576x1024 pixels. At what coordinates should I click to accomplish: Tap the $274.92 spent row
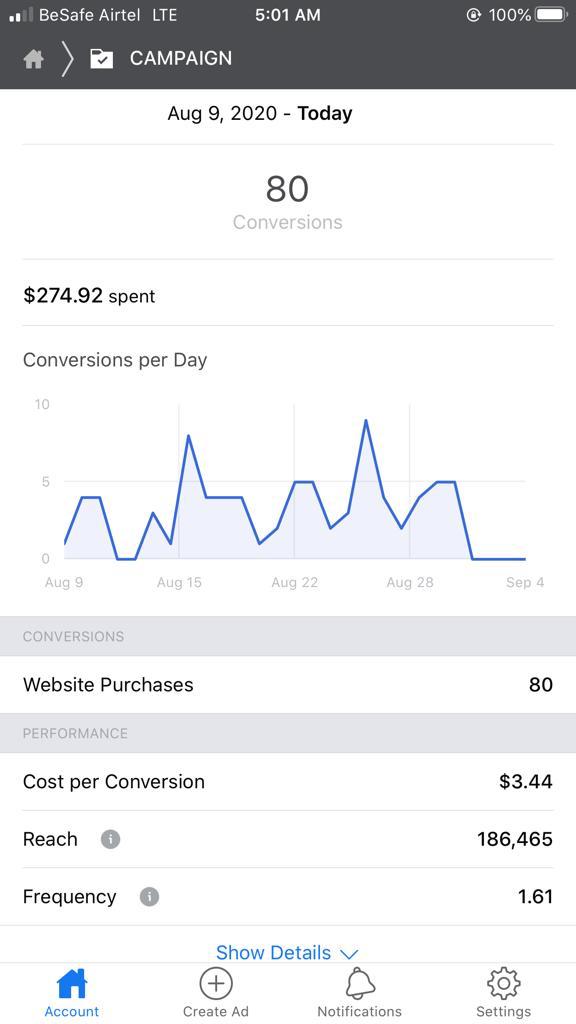(x=288, y=296)
